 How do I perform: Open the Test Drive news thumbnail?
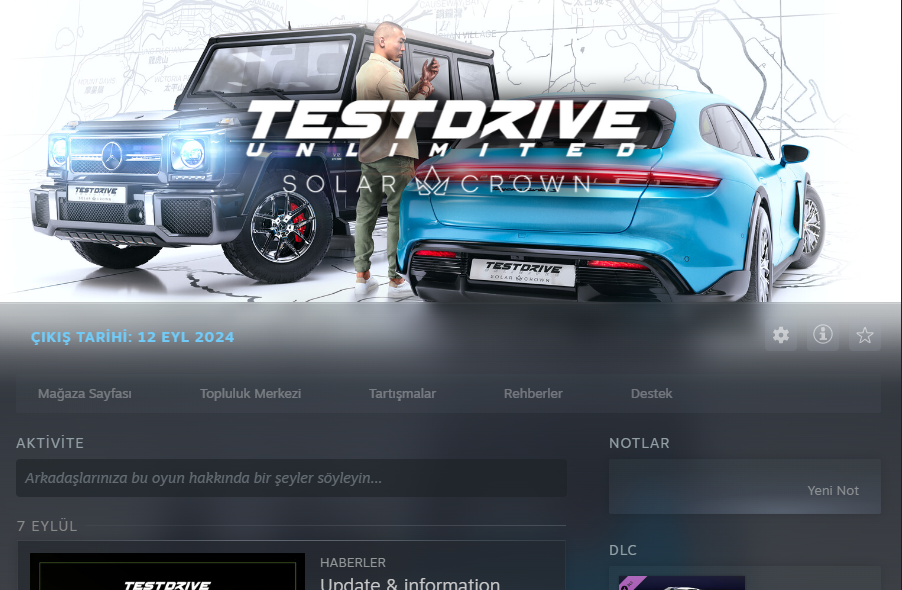[167, 572]
